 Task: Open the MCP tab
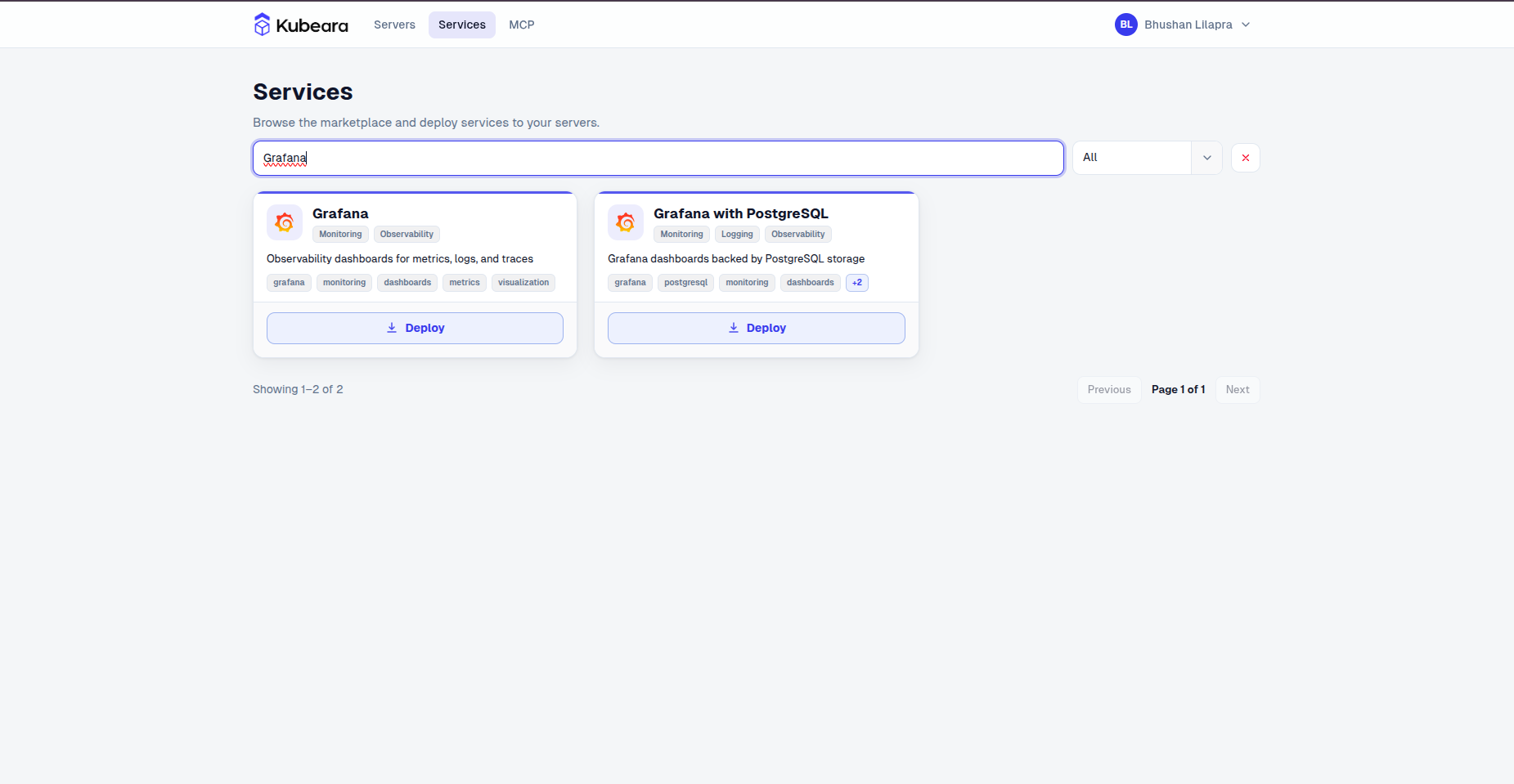point(522,25)
